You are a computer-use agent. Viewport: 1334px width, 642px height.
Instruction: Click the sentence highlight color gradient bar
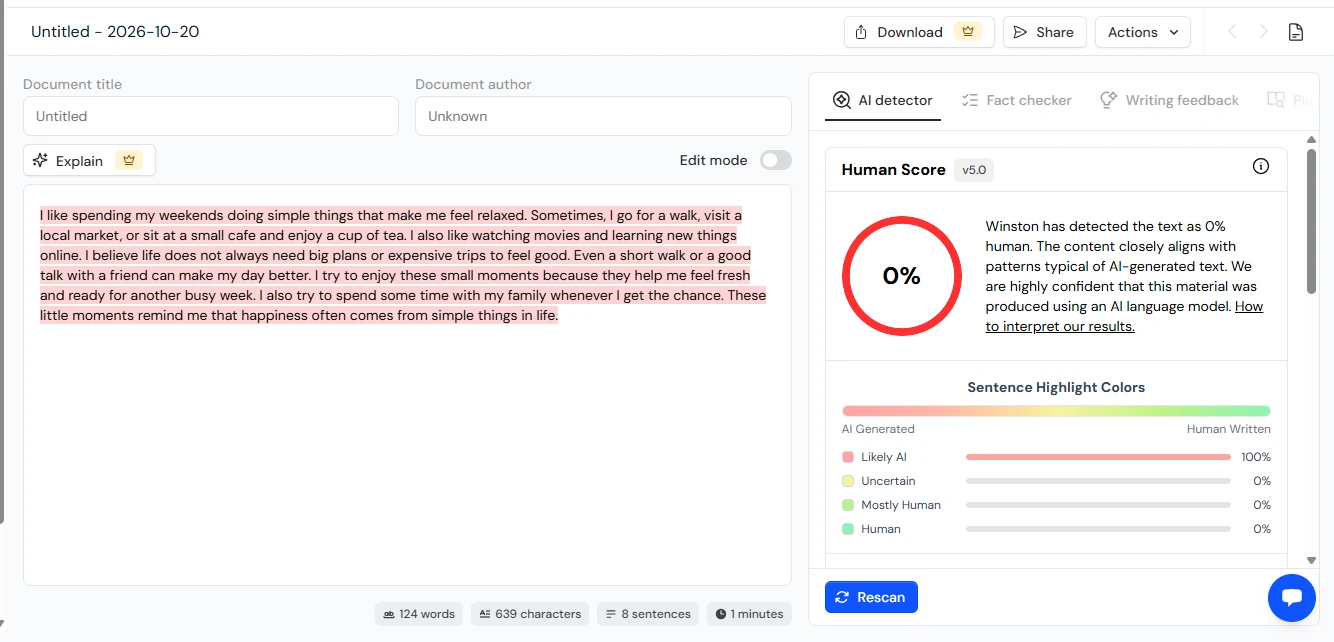1056,410
